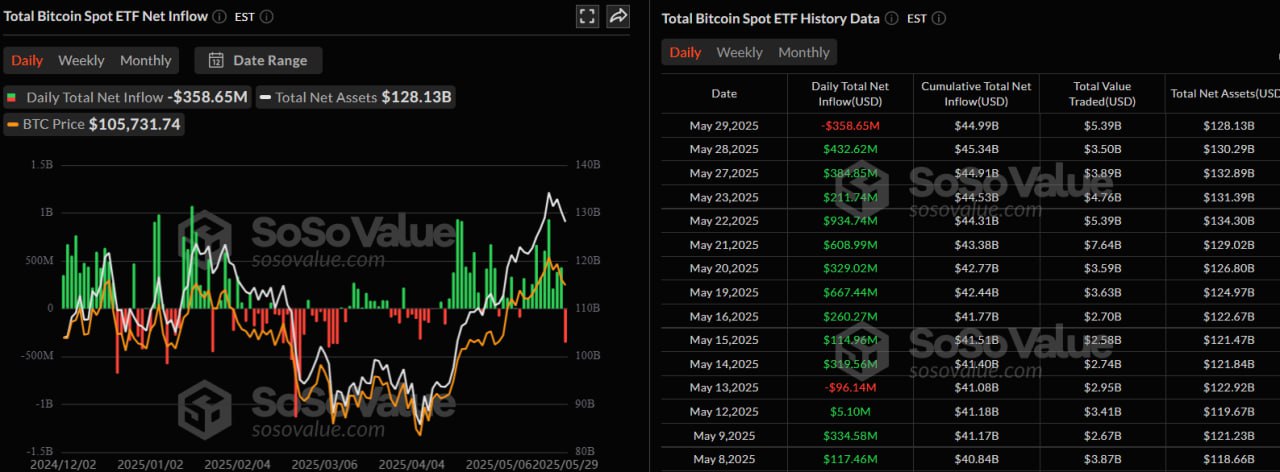Click the $128.13B cell in the May 29 row
Screen dimensions: 1280x472
pos(1229,126)
